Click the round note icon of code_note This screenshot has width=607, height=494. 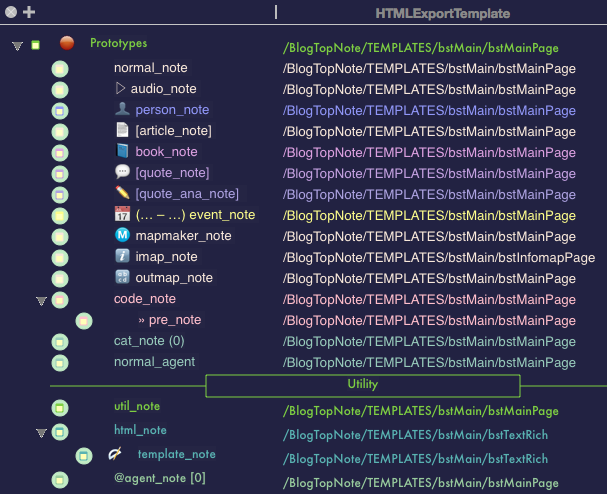click(x=60, y=300)
